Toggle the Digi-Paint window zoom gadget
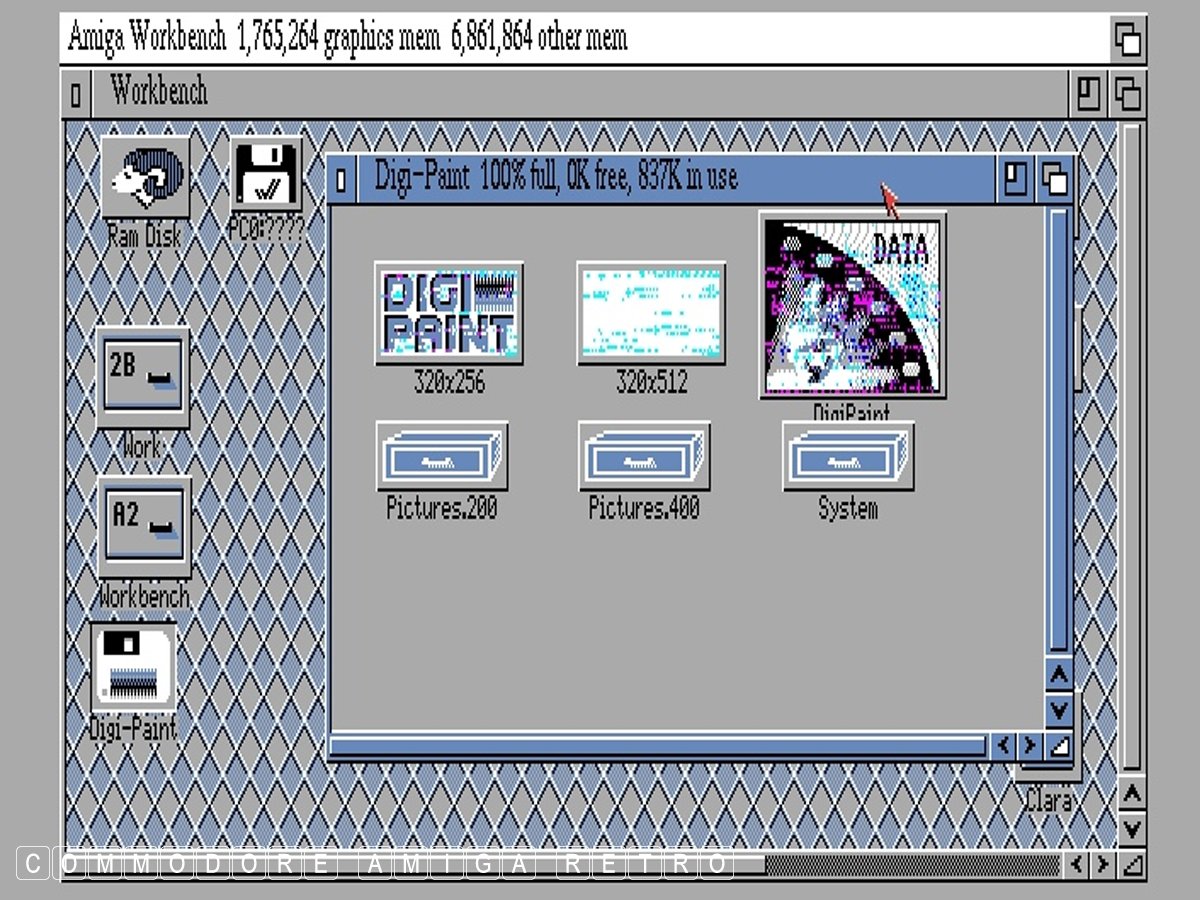This screenshot has height=900, width=1200. (1016, 180)
